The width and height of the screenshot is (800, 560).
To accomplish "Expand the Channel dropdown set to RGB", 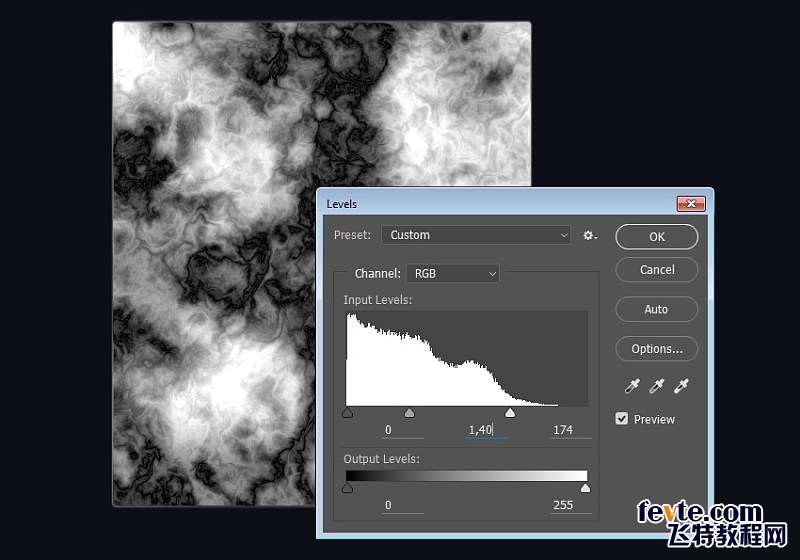I will pos(452,273).
